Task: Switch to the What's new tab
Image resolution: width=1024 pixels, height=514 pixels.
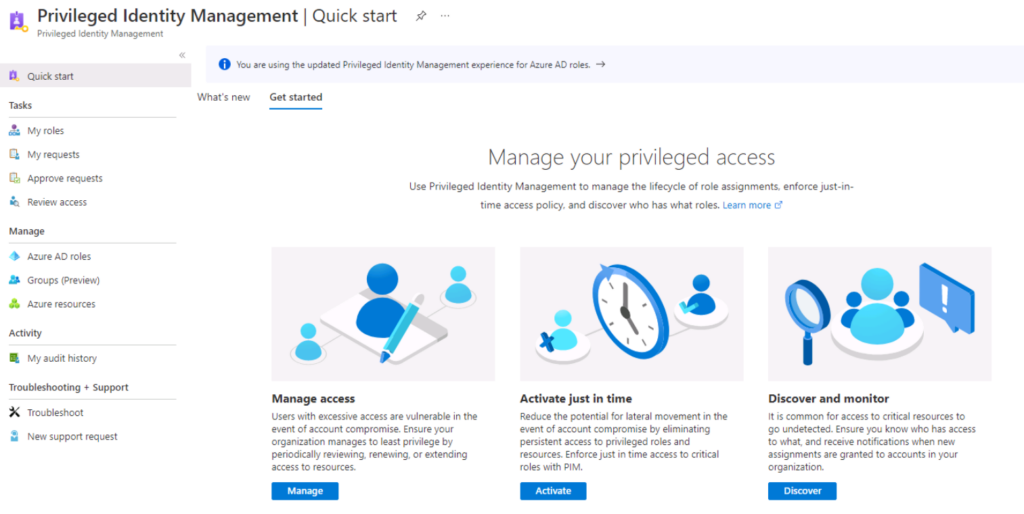Action: [x=223, y=97]
